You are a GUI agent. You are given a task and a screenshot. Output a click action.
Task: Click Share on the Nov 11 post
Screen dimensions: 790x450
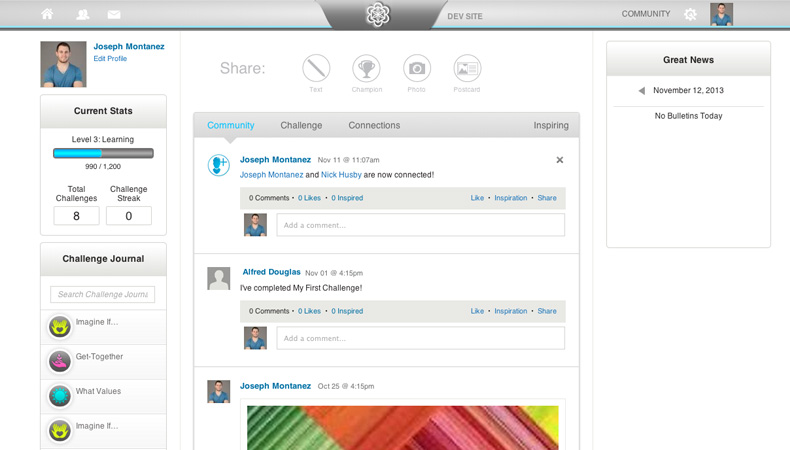547,198
